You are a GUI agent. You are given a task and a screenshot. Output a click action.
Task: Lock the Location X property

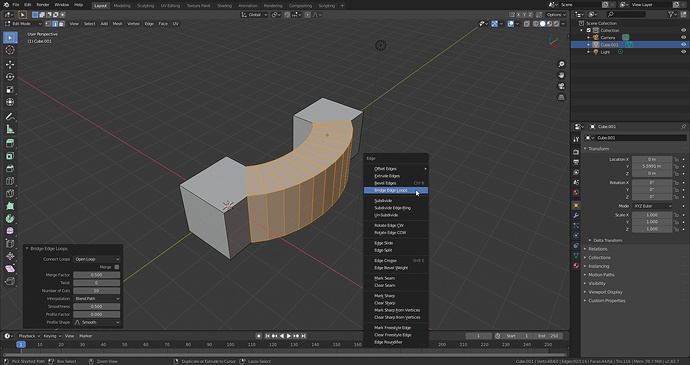676,159
